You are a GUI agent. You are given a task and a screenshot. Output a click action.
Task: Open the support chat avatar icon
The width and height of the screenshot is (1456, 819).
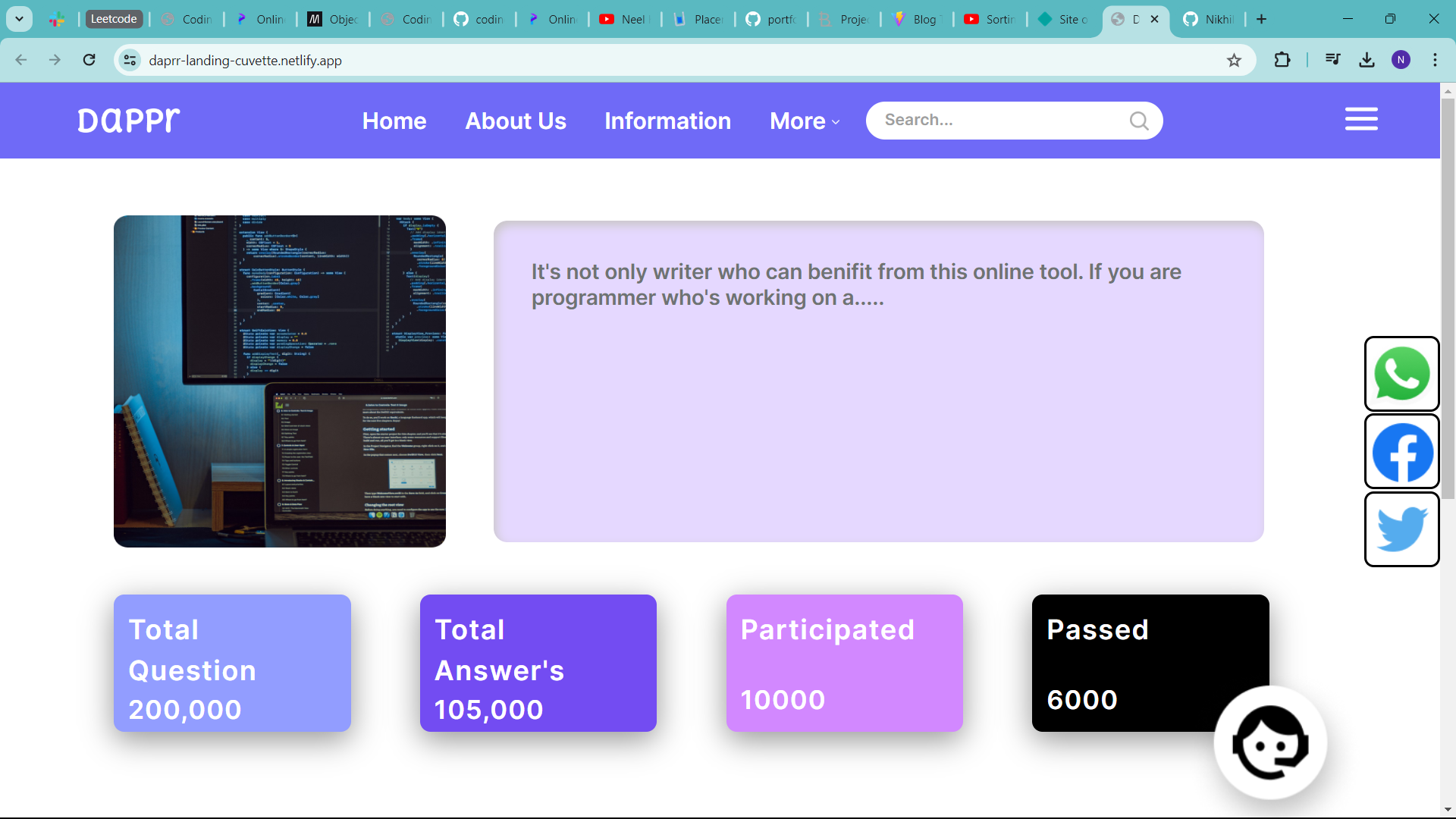(x=1270, y=743)
